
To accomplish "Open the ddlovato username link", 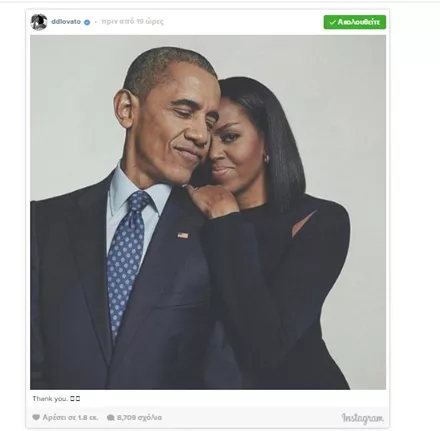I will pyautogui.click(x=66, y=22).
